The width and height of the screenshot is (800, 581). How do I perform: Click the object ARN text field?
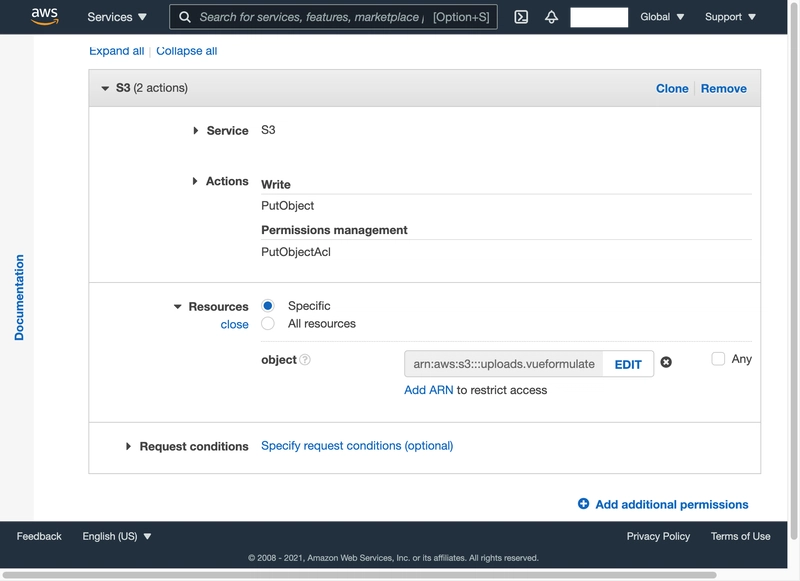click(504, 364)
